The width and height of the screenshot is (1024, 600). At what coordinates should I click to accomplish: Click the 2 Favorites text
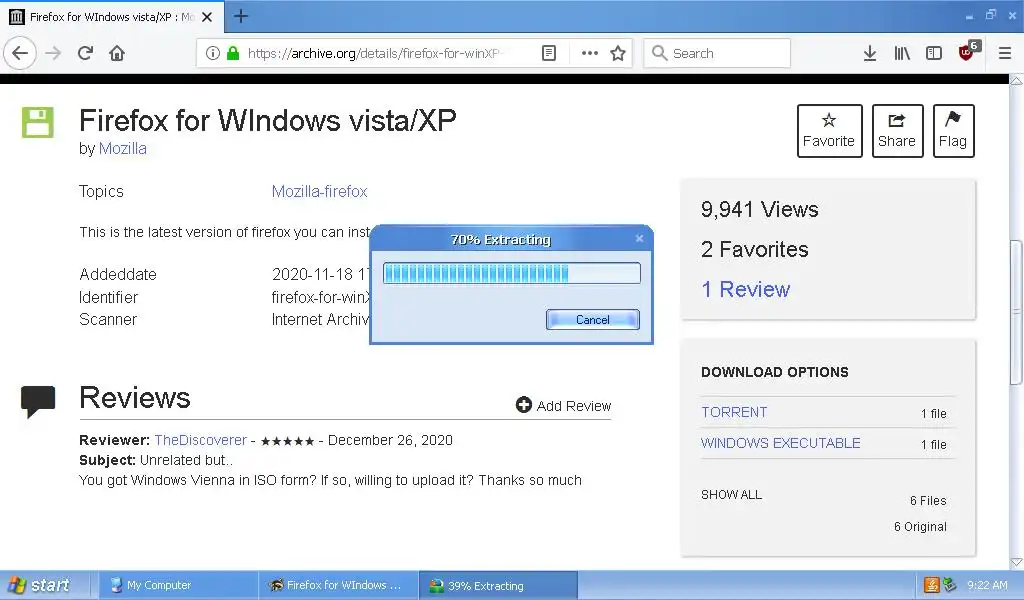coord(754,249)
